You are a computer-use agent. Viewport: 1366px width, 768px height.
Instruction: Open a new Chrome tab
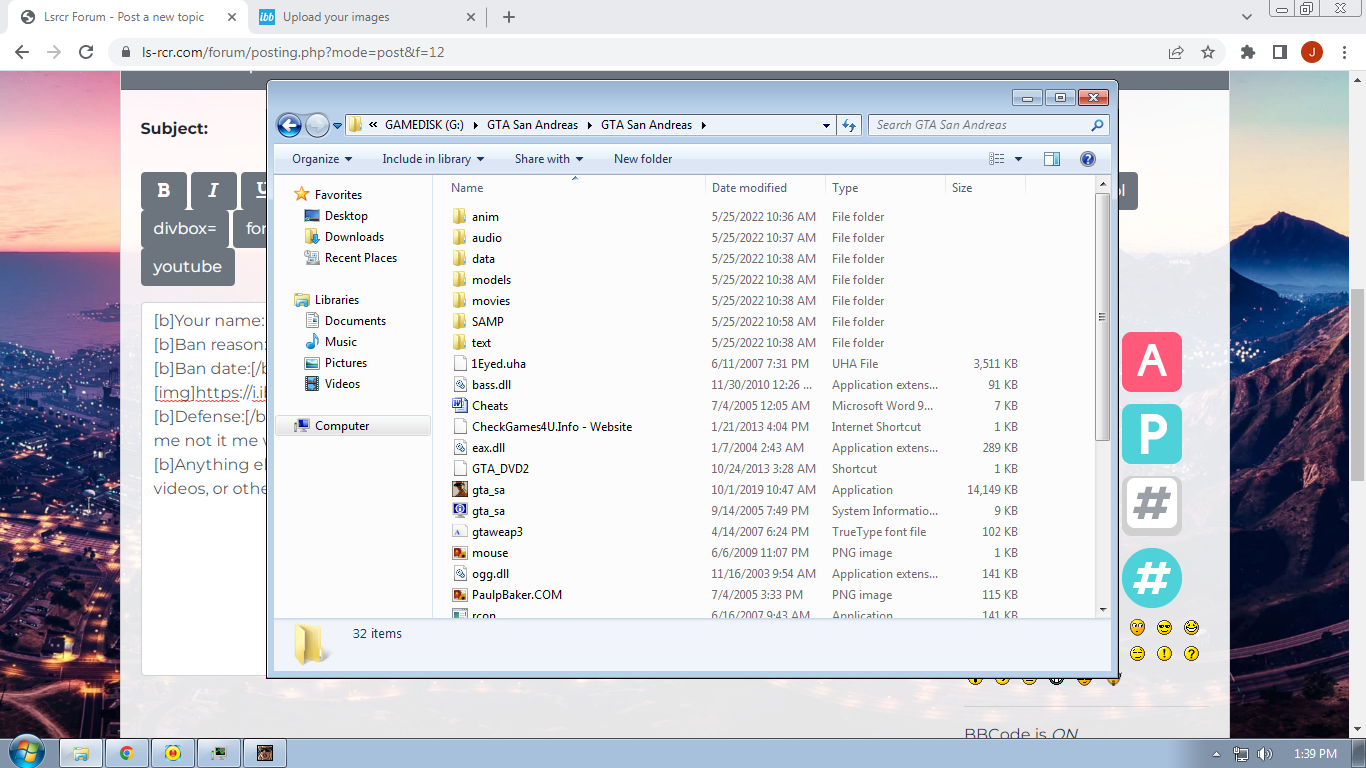pyautogui.click(x=509, y=17)
